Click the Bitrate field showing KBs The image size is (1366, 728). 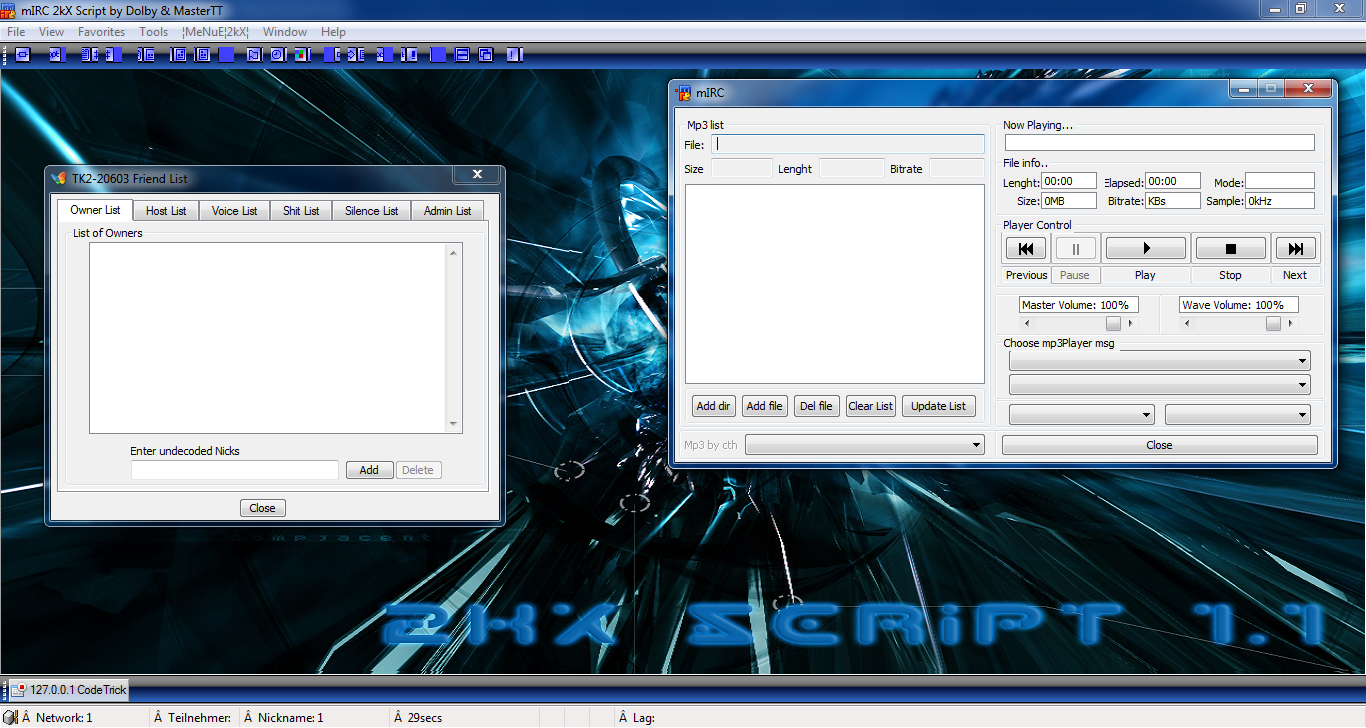pos(1173,201)
